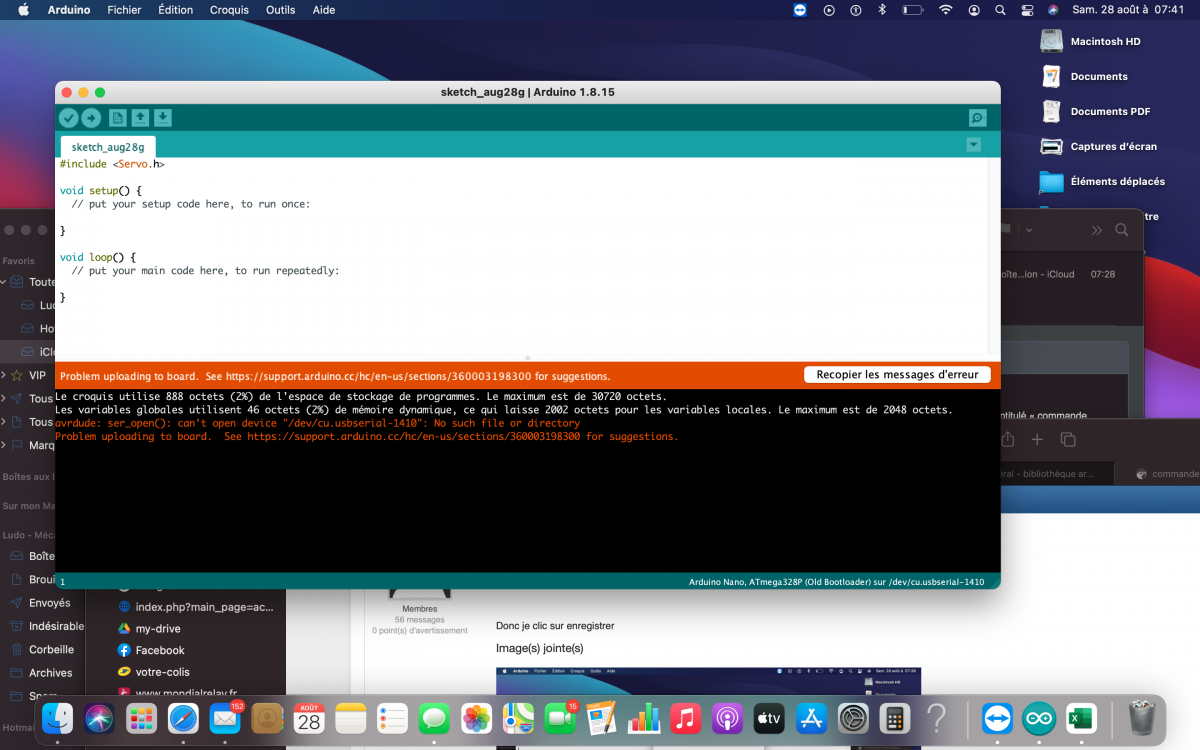Viewport: 1200px width, 750px height.
Task: Open Messages from the Dock
Action: [434, 718]
